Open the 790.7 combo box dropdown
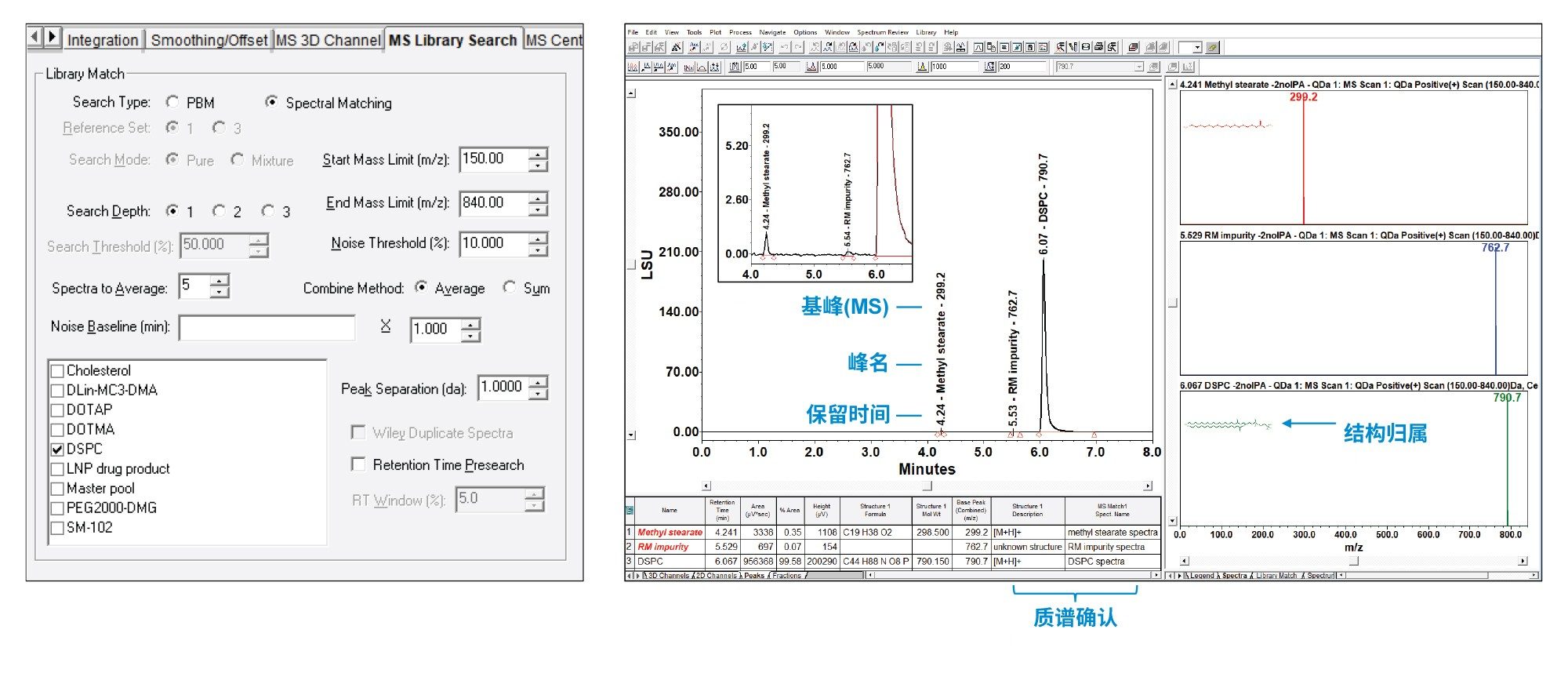Viewport: 1568px width, 677px height. coord(1139,67)
